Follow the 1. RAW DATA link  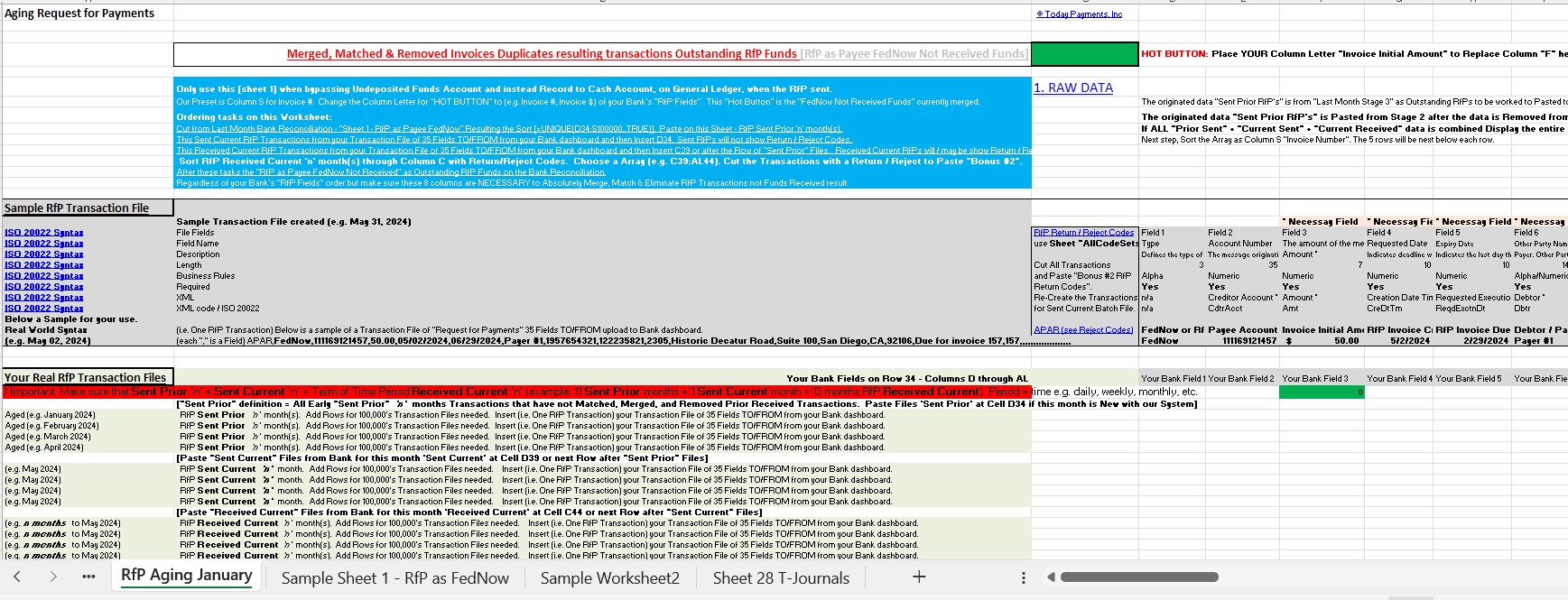coord(1073,88)
